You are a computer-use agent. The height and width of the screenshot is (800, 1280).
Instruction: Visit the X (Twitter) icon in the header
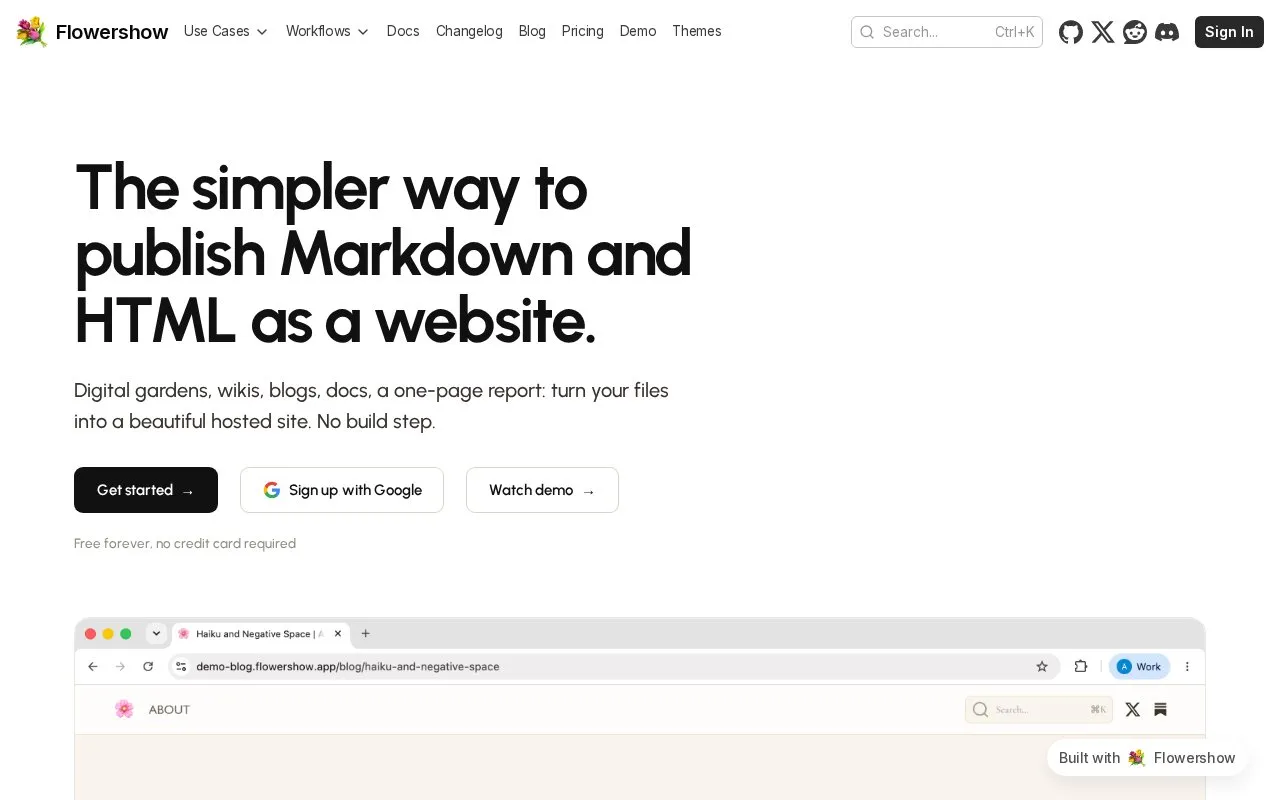tap(1103, 32)
